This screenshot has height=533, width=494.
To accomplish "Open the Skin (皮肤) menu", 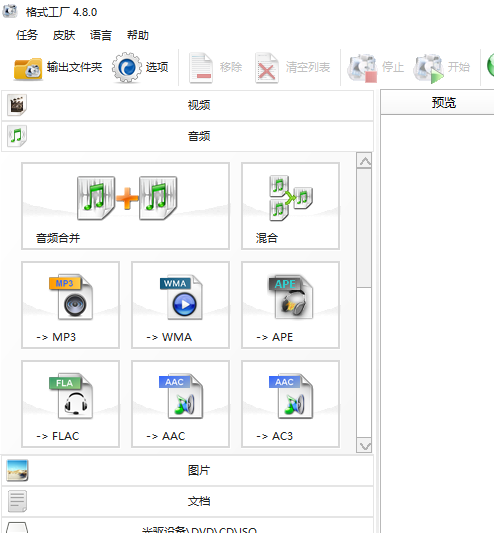I will [64, 35].
